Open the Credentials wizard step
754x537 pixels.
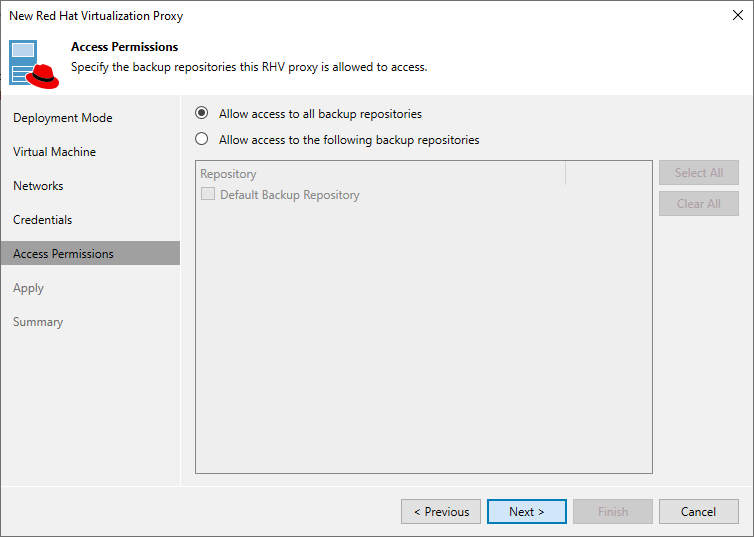(x=43, y=220)
